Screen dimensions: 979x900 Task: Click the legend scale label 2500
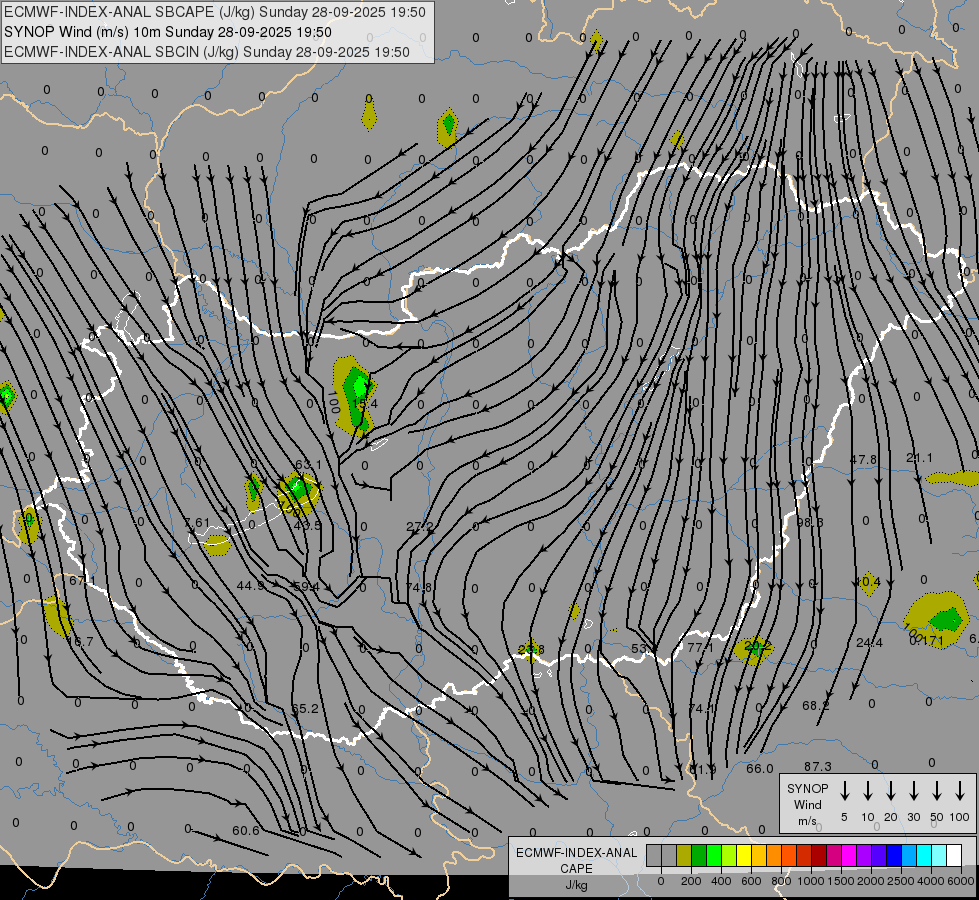point(901,881)
